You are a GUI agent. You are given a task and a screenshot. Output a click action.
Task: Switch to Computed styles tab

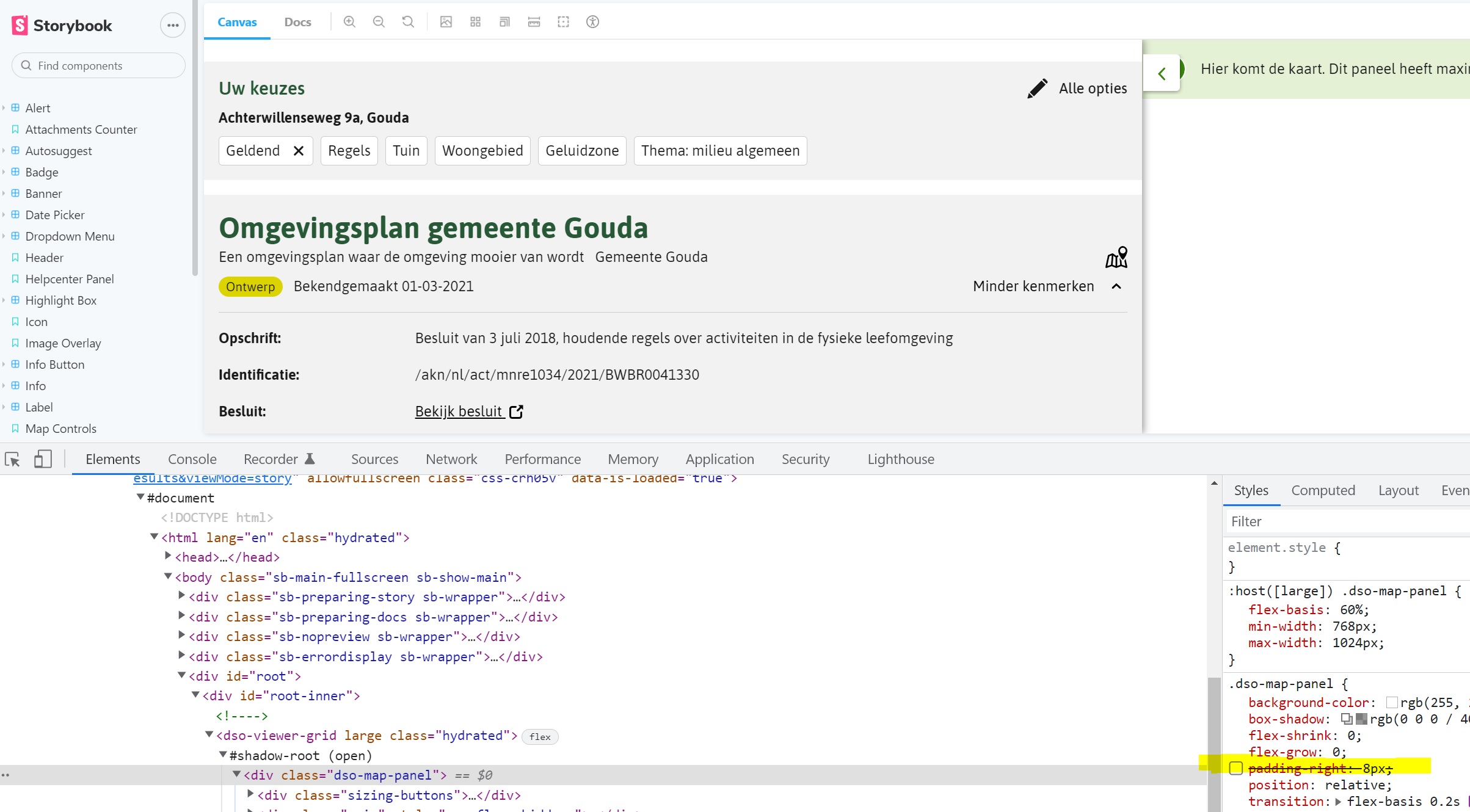pyautogui.click(x=1323, y=490)
